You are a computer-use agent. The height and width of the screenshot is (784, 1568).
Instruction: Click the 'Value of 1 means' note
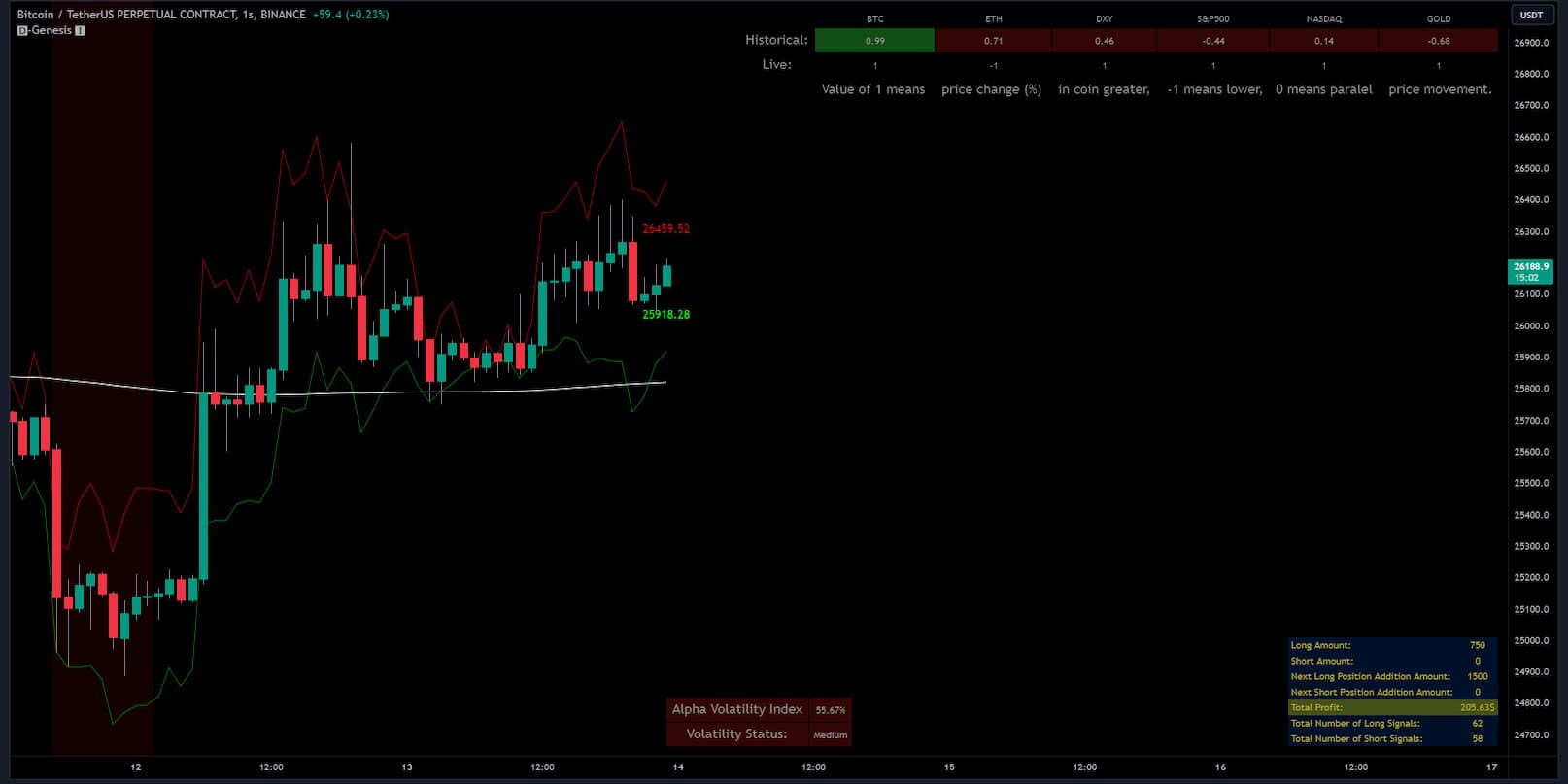pos(873,89)
